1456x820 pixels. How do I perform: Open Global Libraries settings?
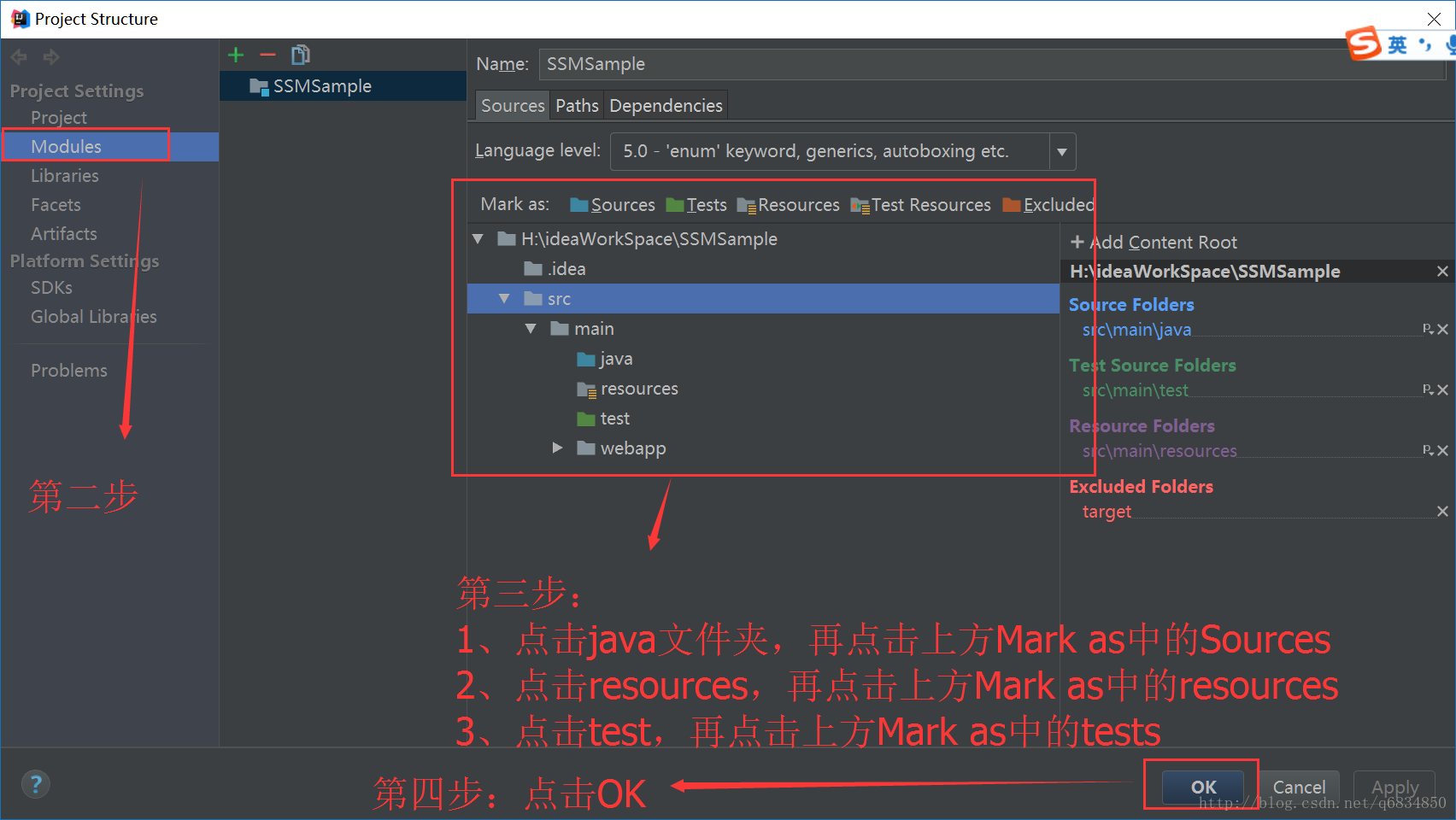[94, 317]
